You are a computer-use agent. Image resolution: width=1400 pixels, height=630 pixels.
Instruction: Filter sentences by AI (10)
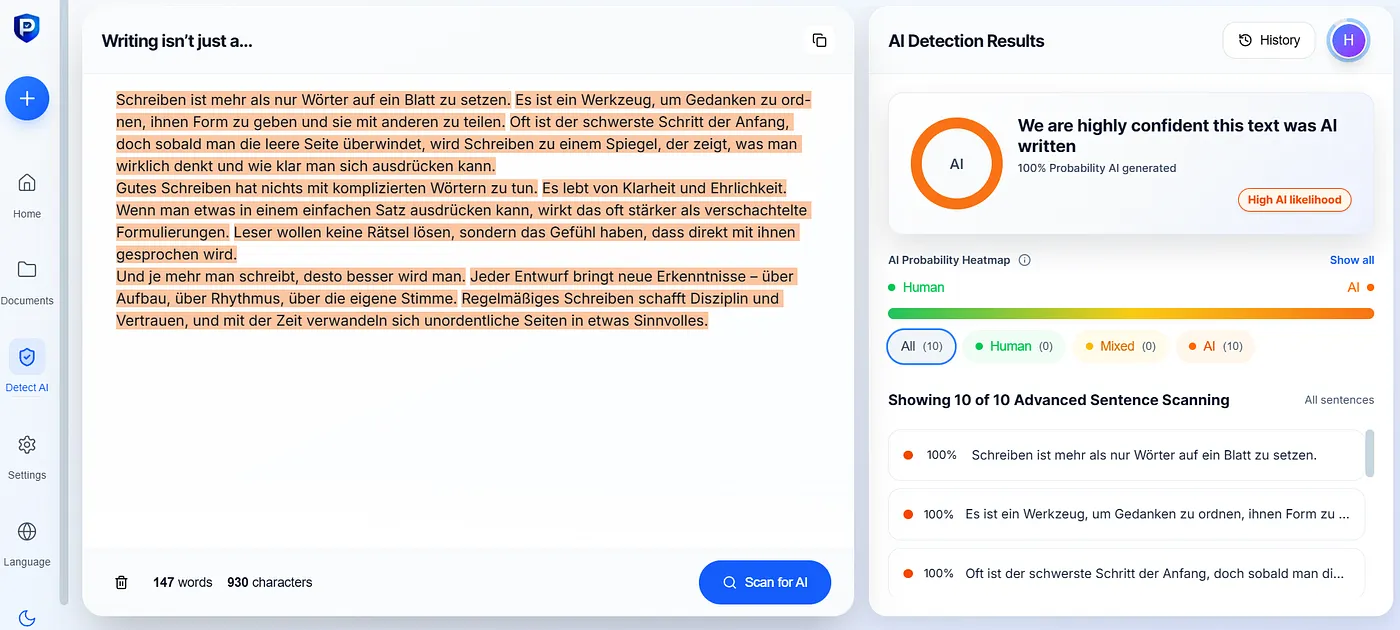(1215, 346)
